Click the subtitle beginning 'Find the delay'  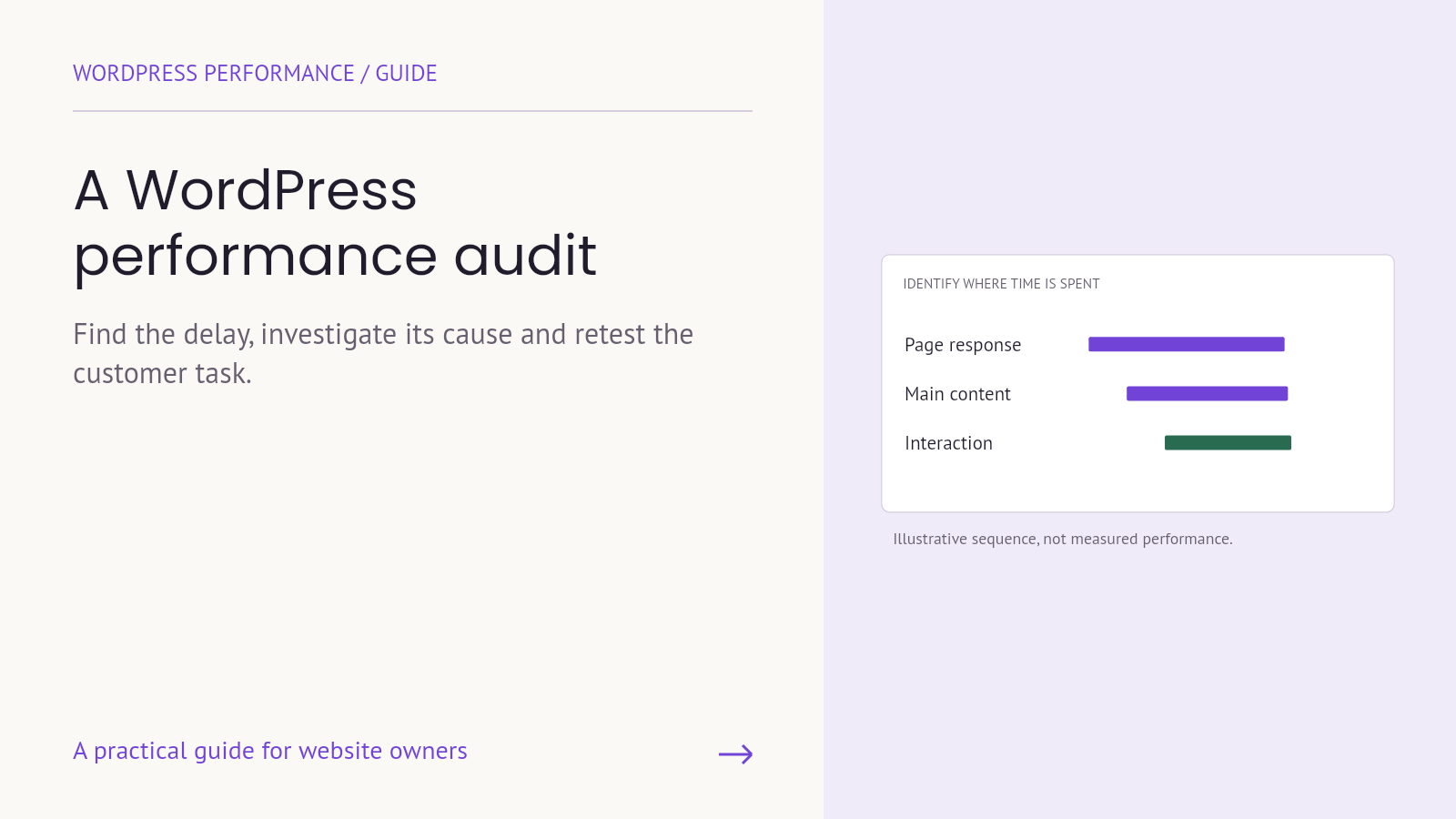click(383, 354)
